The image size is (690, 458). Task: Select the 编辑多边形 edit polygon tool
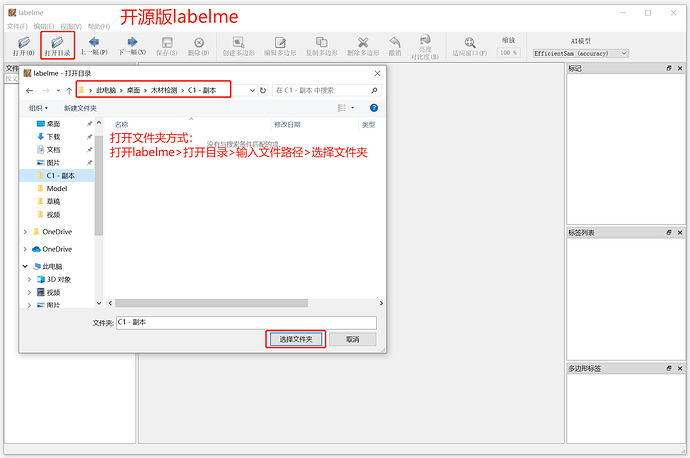(280, 46)
